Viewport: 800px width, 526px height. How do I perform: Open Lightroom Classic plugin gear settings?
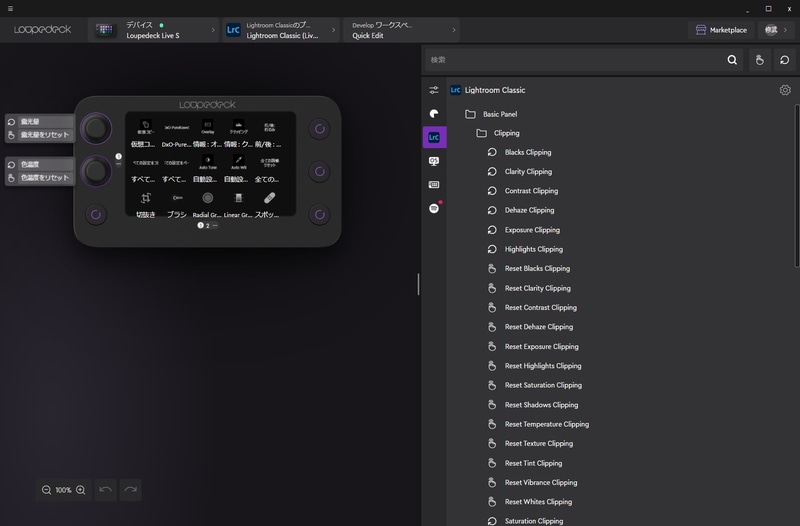[785, 90]
